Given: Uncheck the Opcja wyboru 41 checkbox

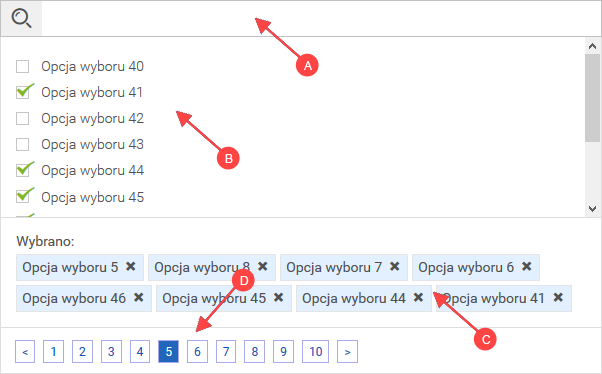Looking at the screenshot, I should coord(22,93).
